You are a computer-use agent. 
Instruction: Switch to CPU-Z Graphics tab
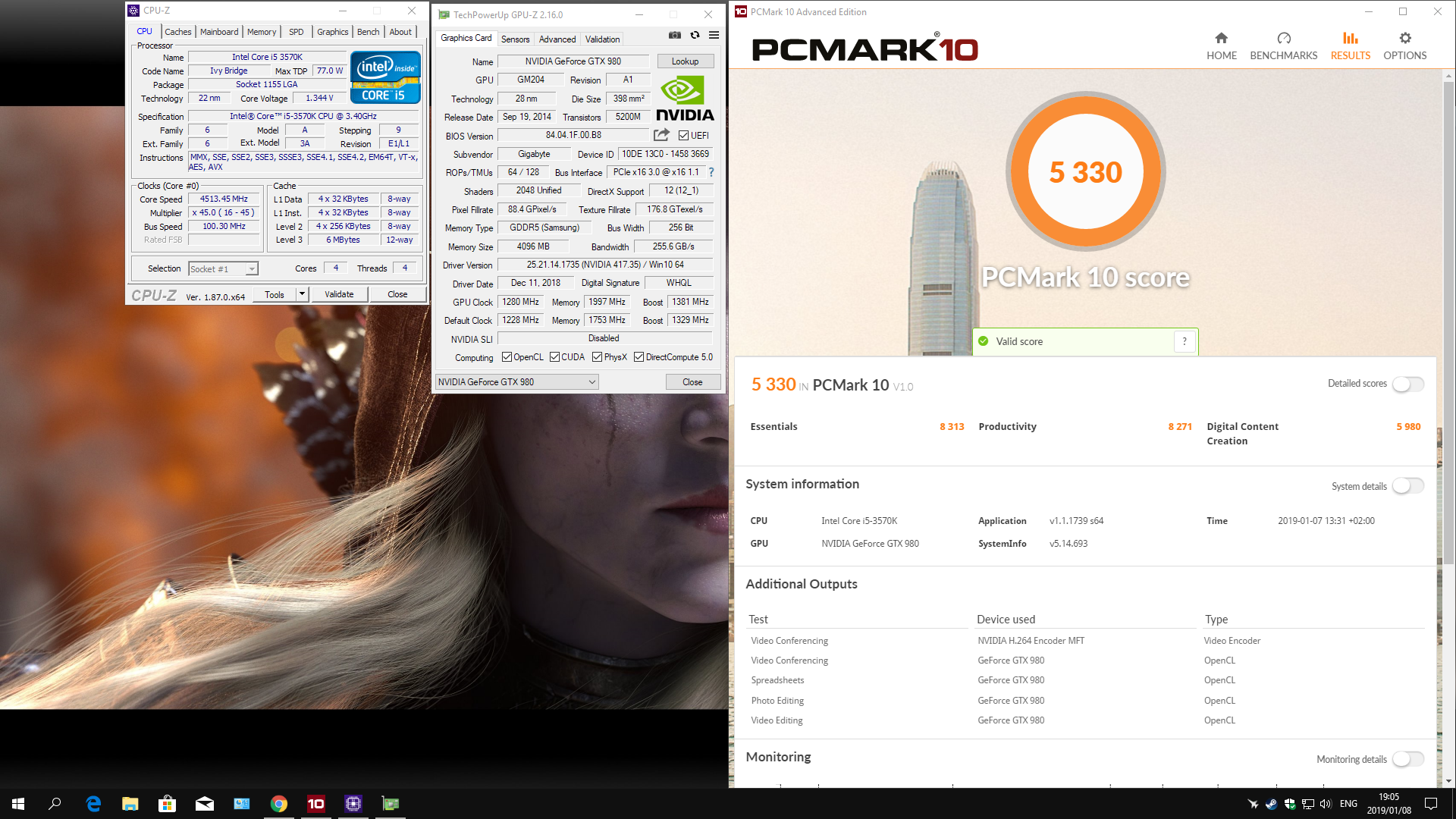click(x=332, y=32)
